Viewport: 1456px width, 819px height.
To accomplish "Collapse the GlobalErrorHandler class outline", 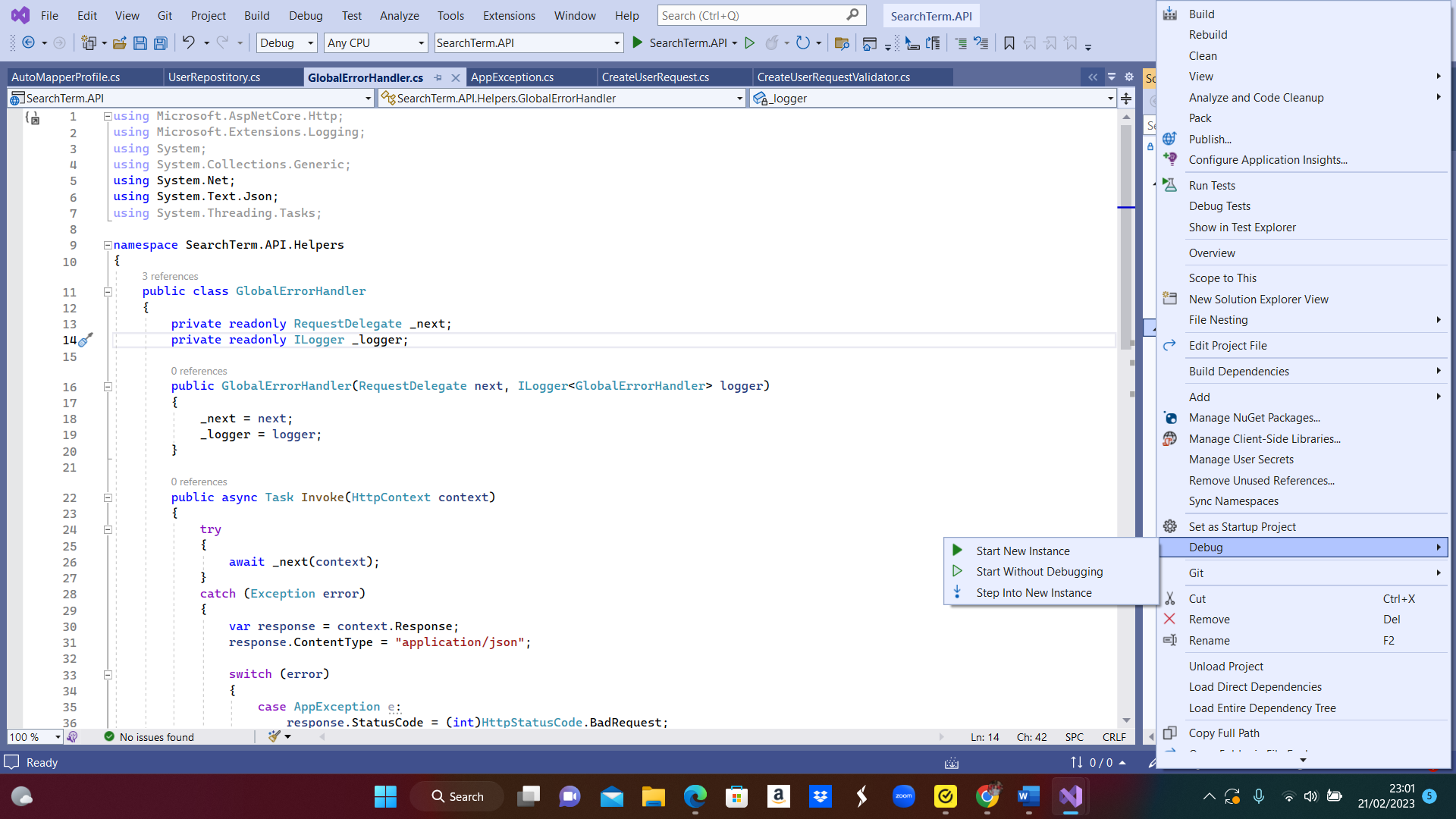I will 108,292.
